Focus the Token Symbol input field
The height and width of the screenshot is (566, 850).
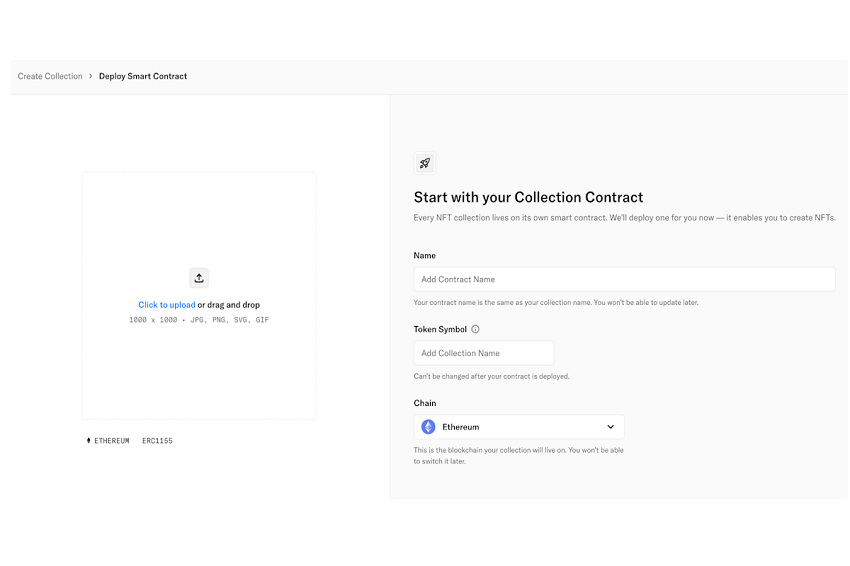[484, 353]
